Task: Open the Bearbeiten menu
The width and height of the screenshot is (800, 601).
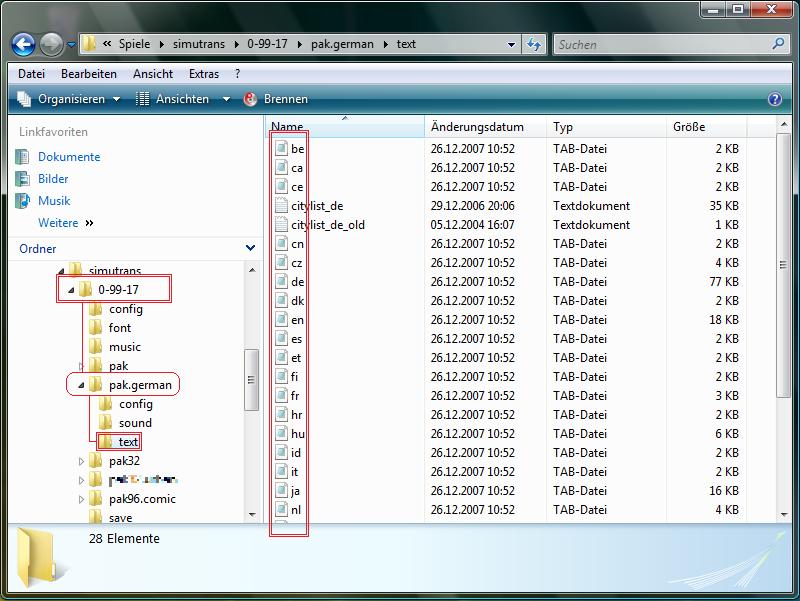Action: click(88, 74)
